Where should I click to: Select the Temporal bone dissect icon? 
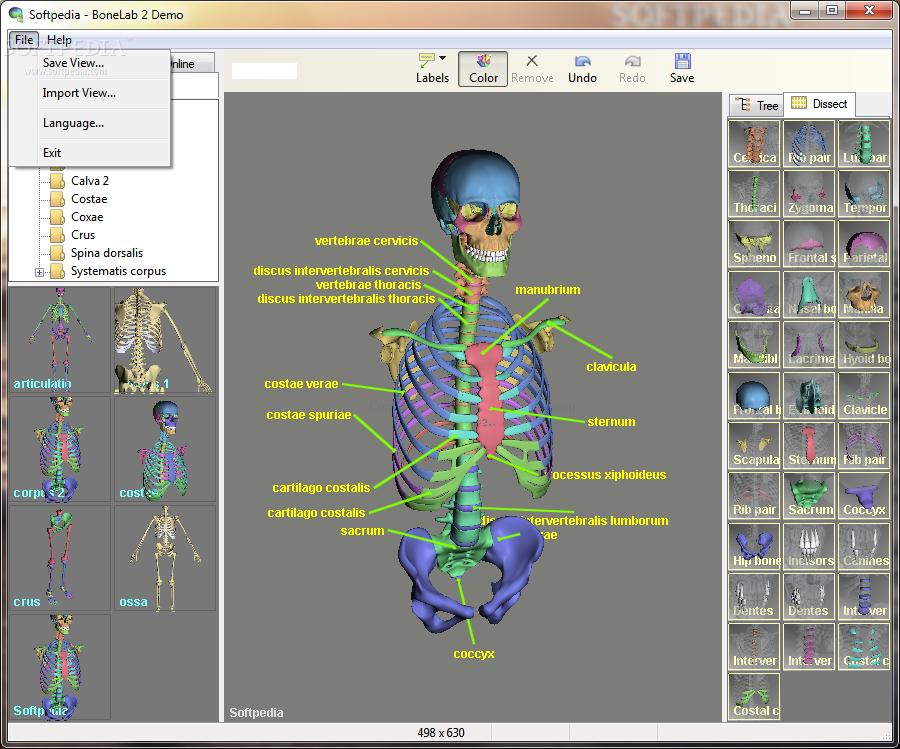tap(864, 193)
